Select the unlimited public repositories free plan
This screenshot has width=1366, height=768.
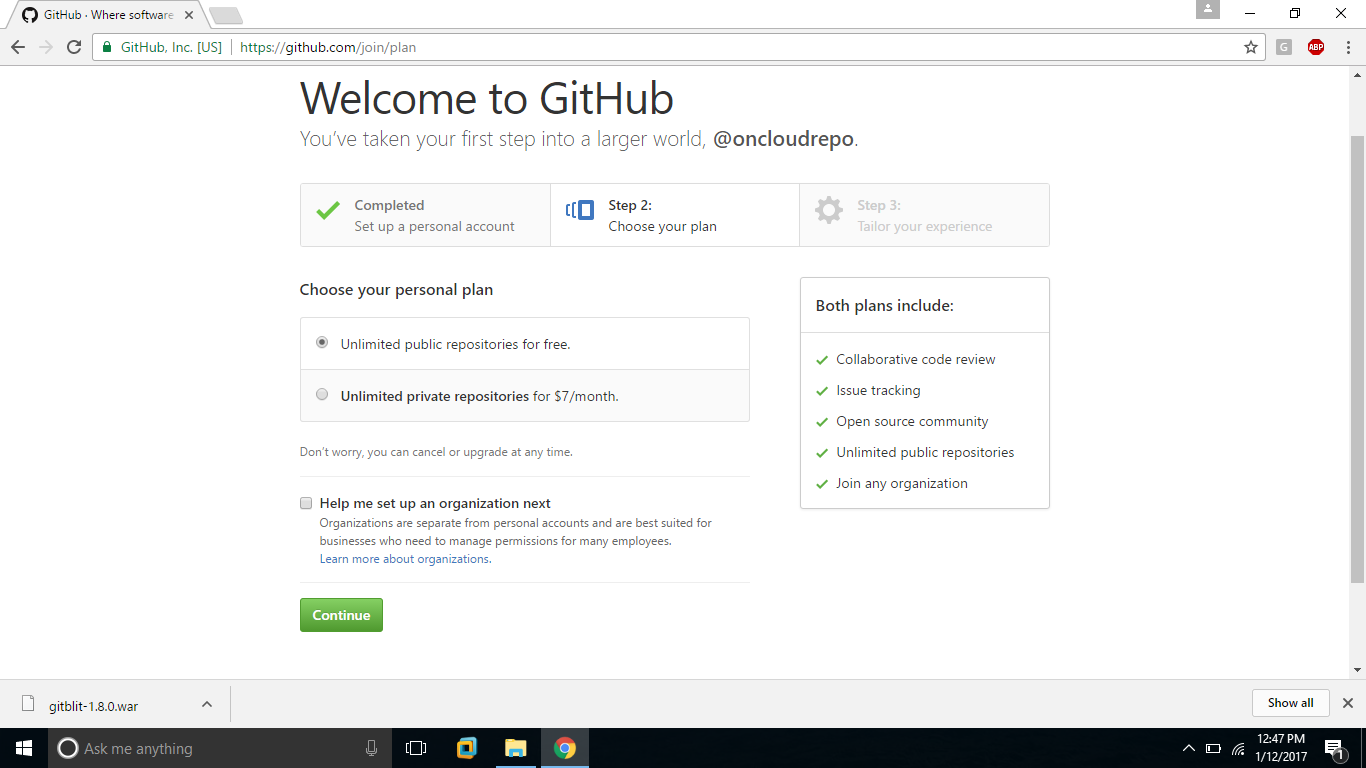(x=322, y=342)
